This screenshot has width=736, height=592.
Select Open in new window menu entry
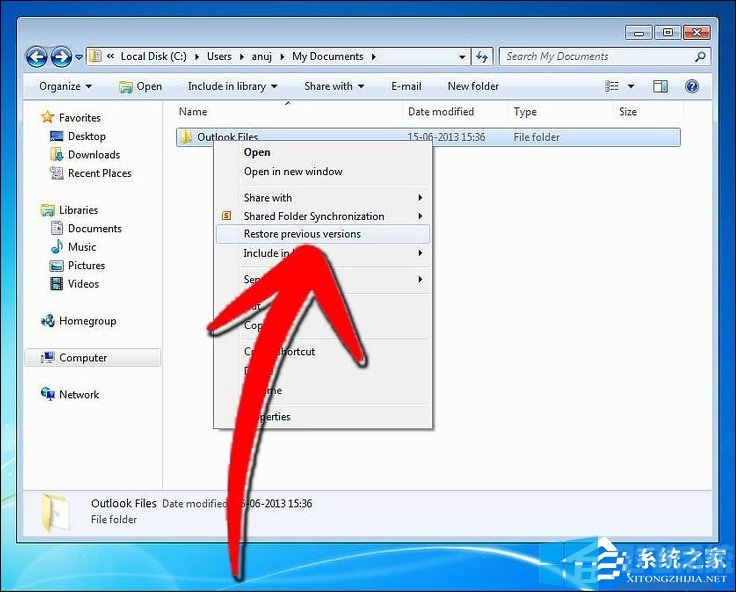[x=293, y=171]
